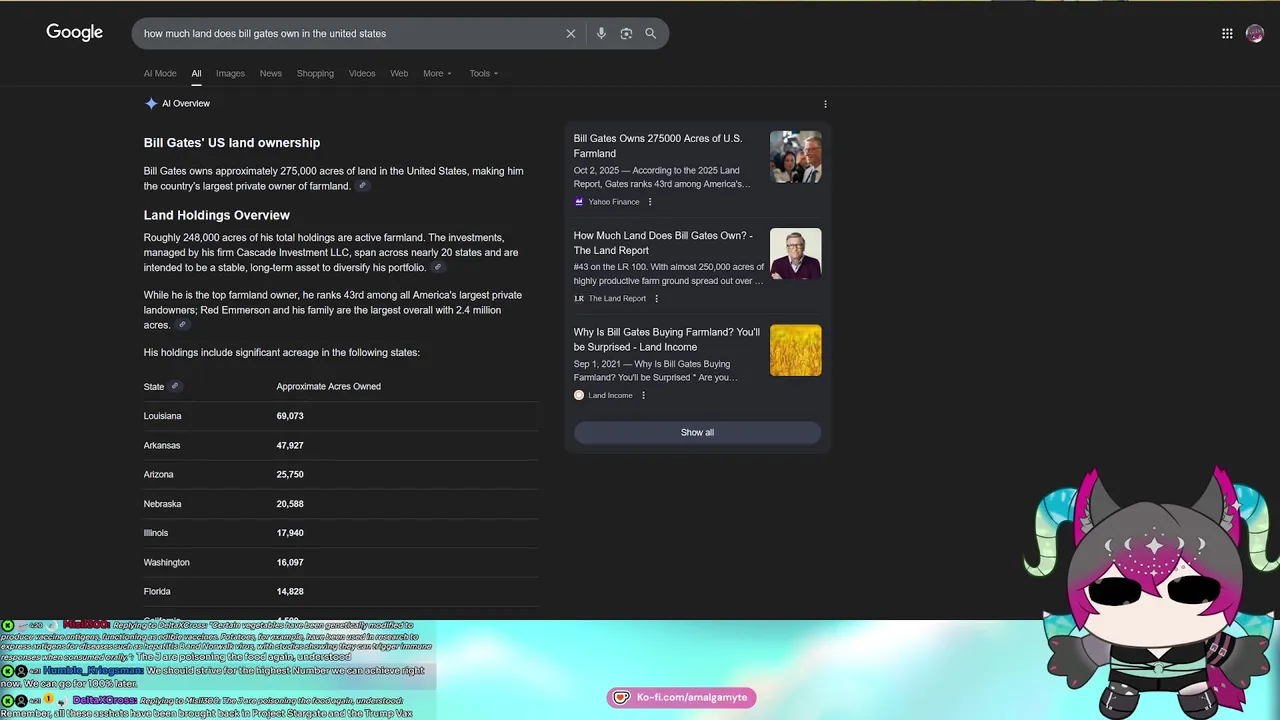This screenshot has width=1280, height=720.
Task: Click the 69,073 acres value
Action: 290,416
